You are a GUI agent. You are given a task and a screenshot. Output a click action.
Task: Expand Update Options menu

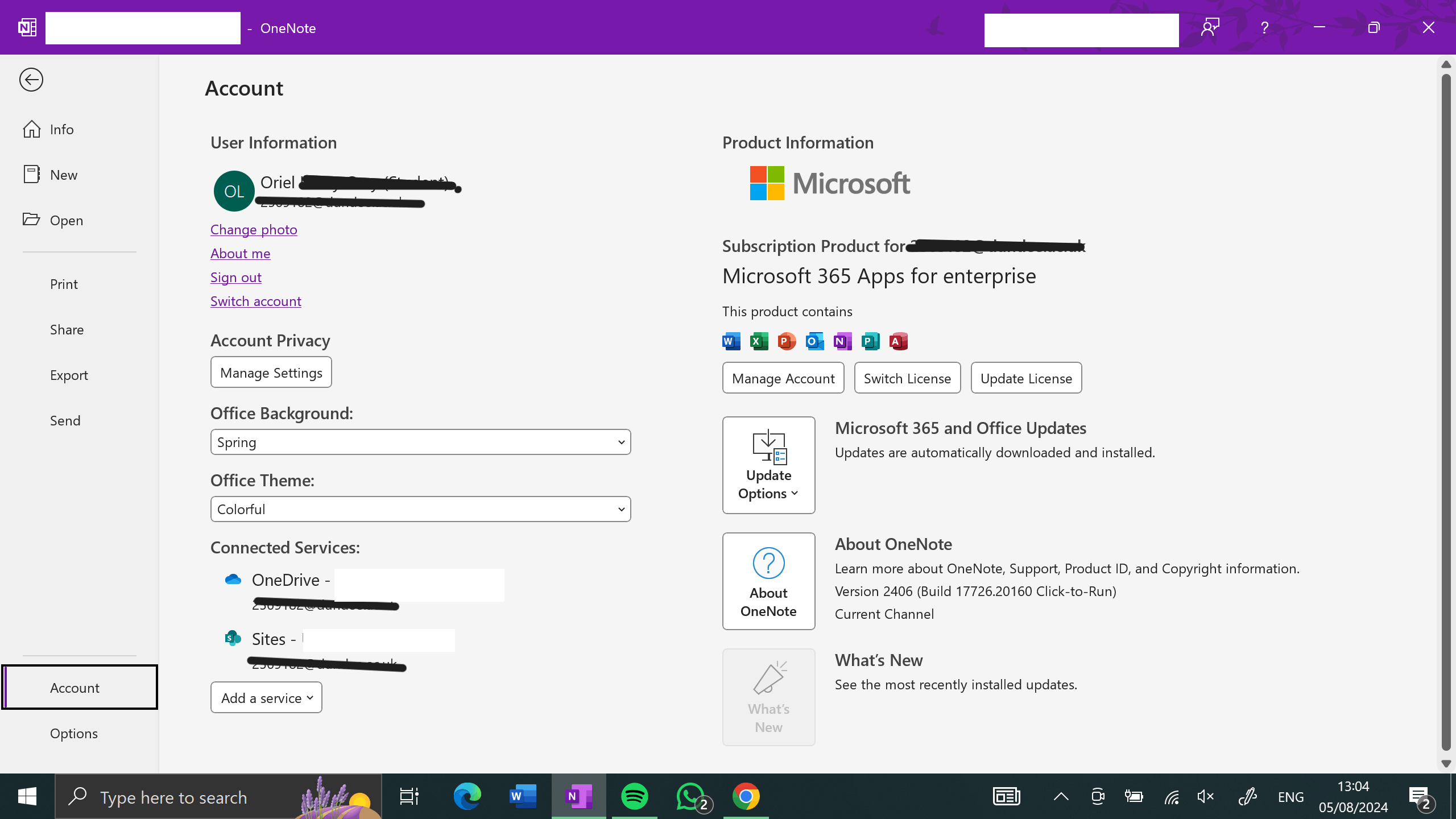pyautogui.click(x=769, y=465)
